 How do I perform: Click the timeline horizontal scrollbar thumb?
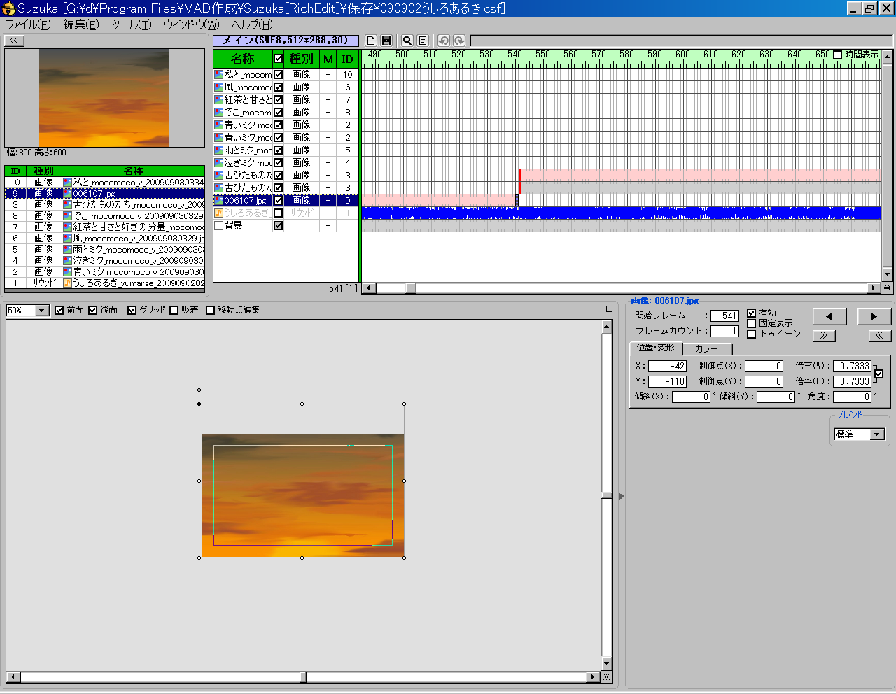(411, 288)
